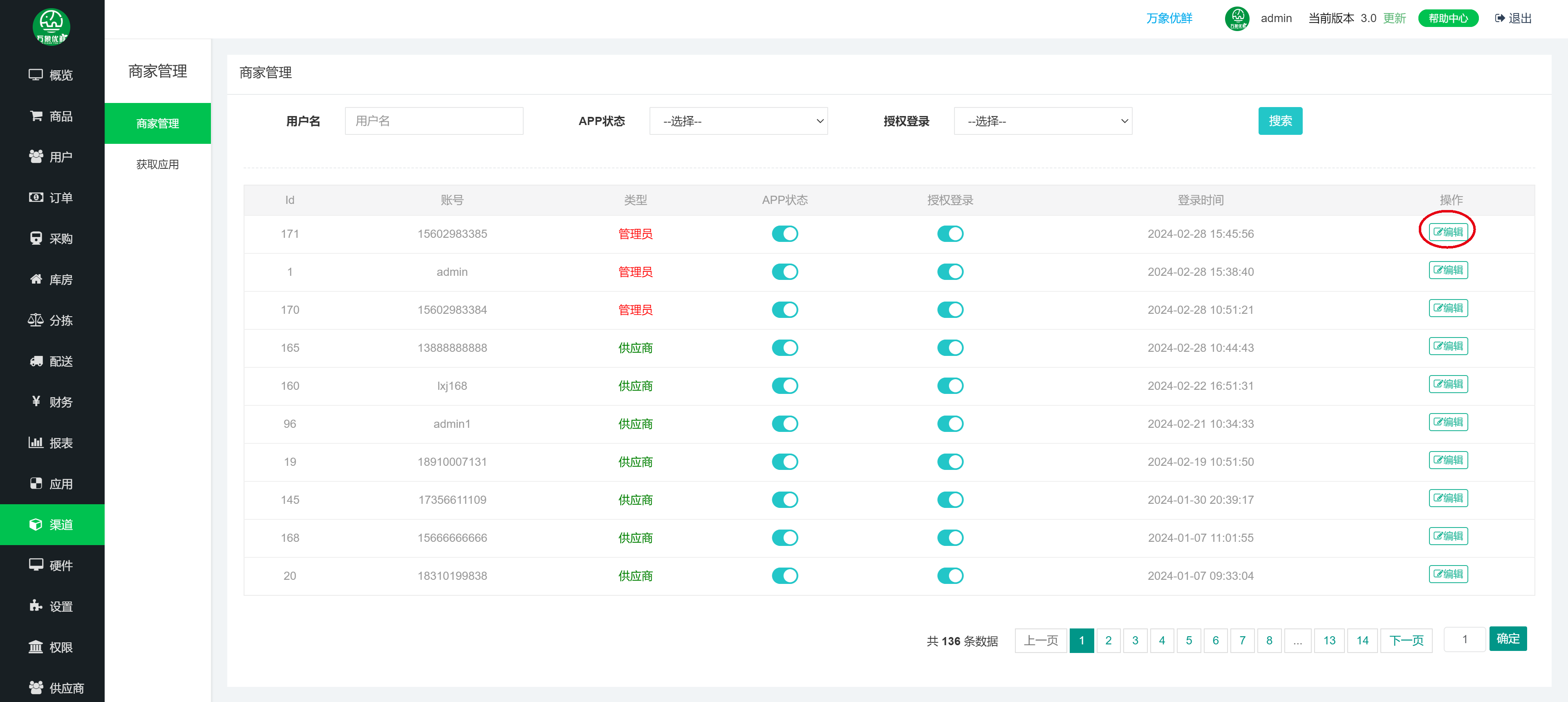This screenshot has height=702, width=1568.
Task: Select the 商家管理 submenu item
Action: coord(157,123)
